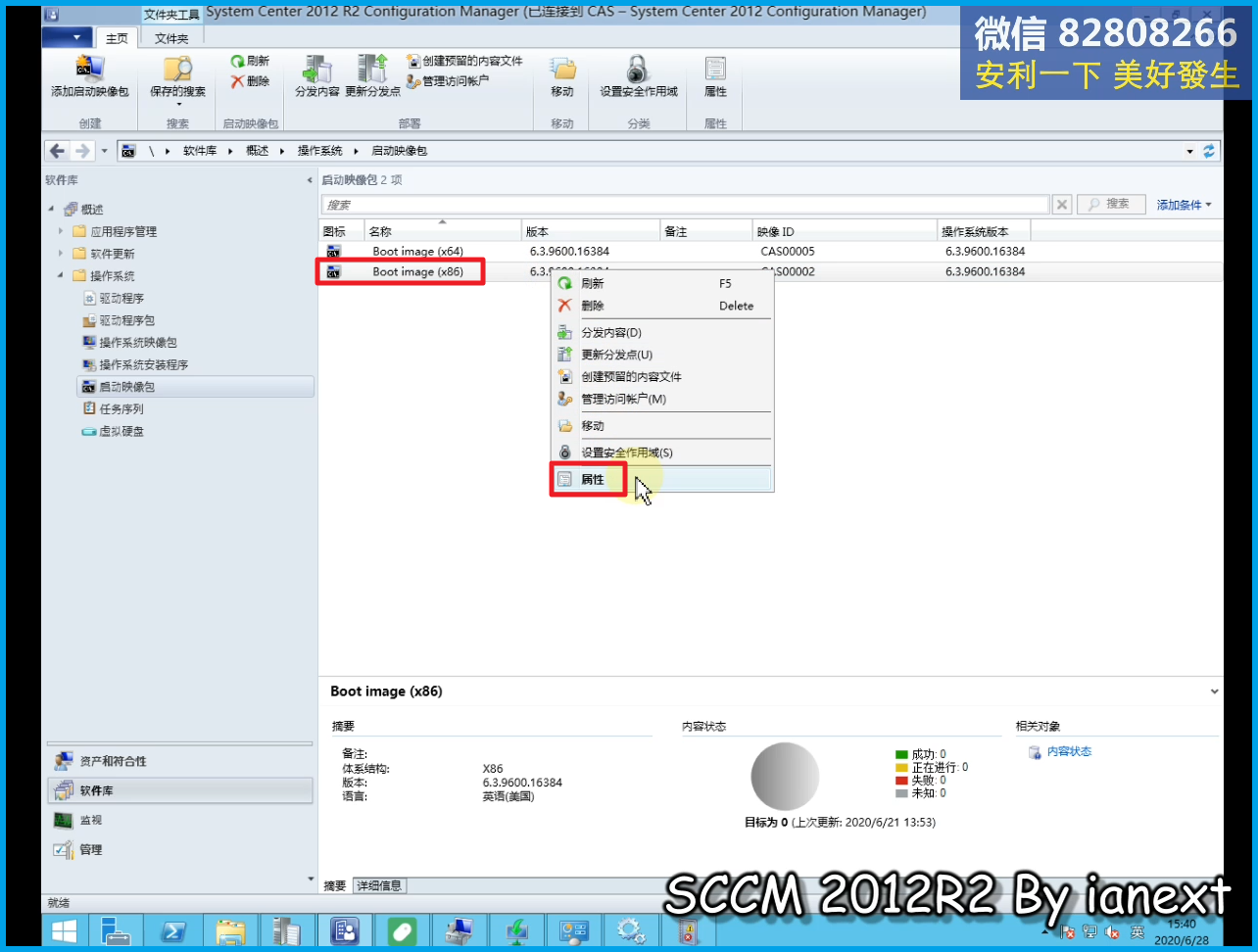
Task: Clear the search box with the X button
Action: point(1062,204)
